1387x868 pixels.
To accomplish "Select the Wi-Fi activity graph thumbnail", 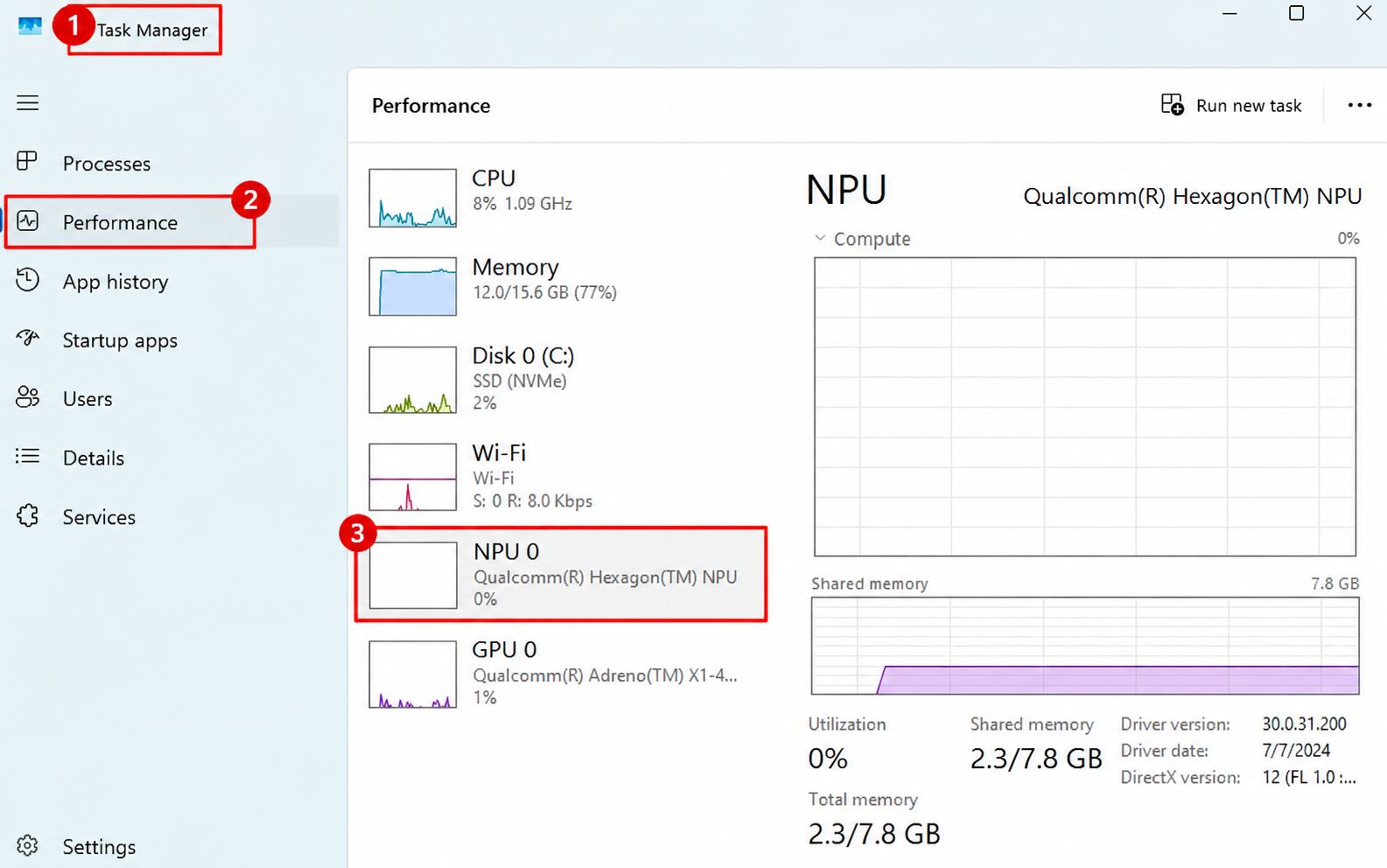I will coord(413,477).
